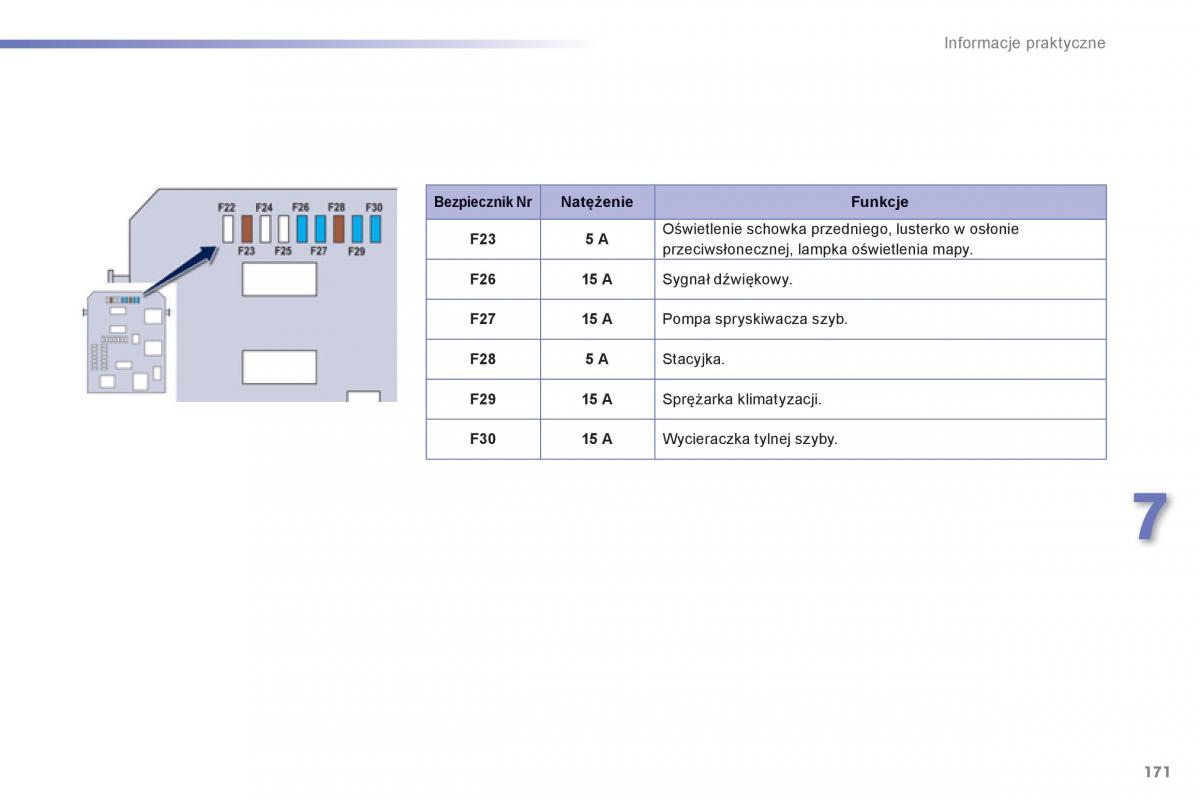Viewport: 1200px width, 800px height.
Task: Select the '15 A' value in the F27 row
Action: coord(597,319)
